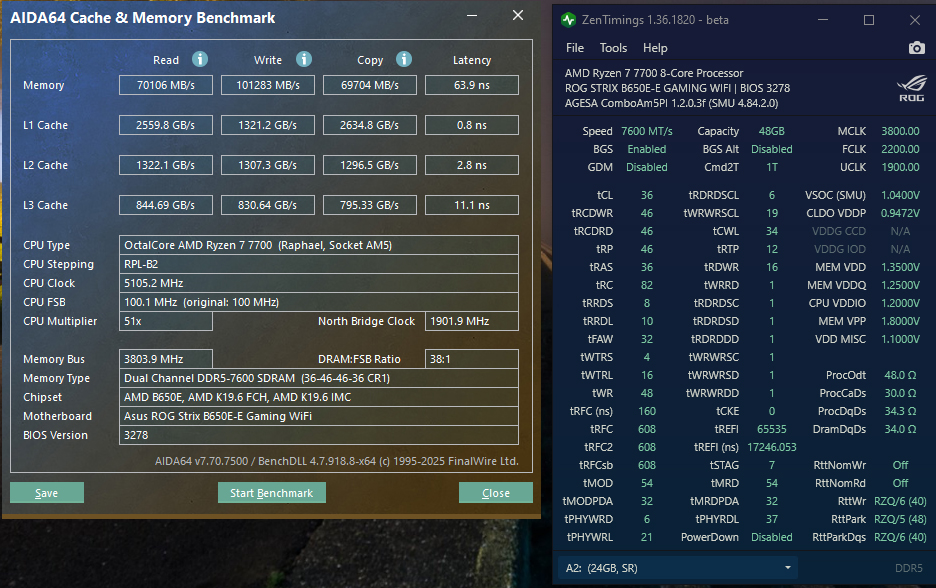Click UCLK value 1900.00
This screenshot has height=588, width=936.
pyautogui.click(x=900, y=167)
